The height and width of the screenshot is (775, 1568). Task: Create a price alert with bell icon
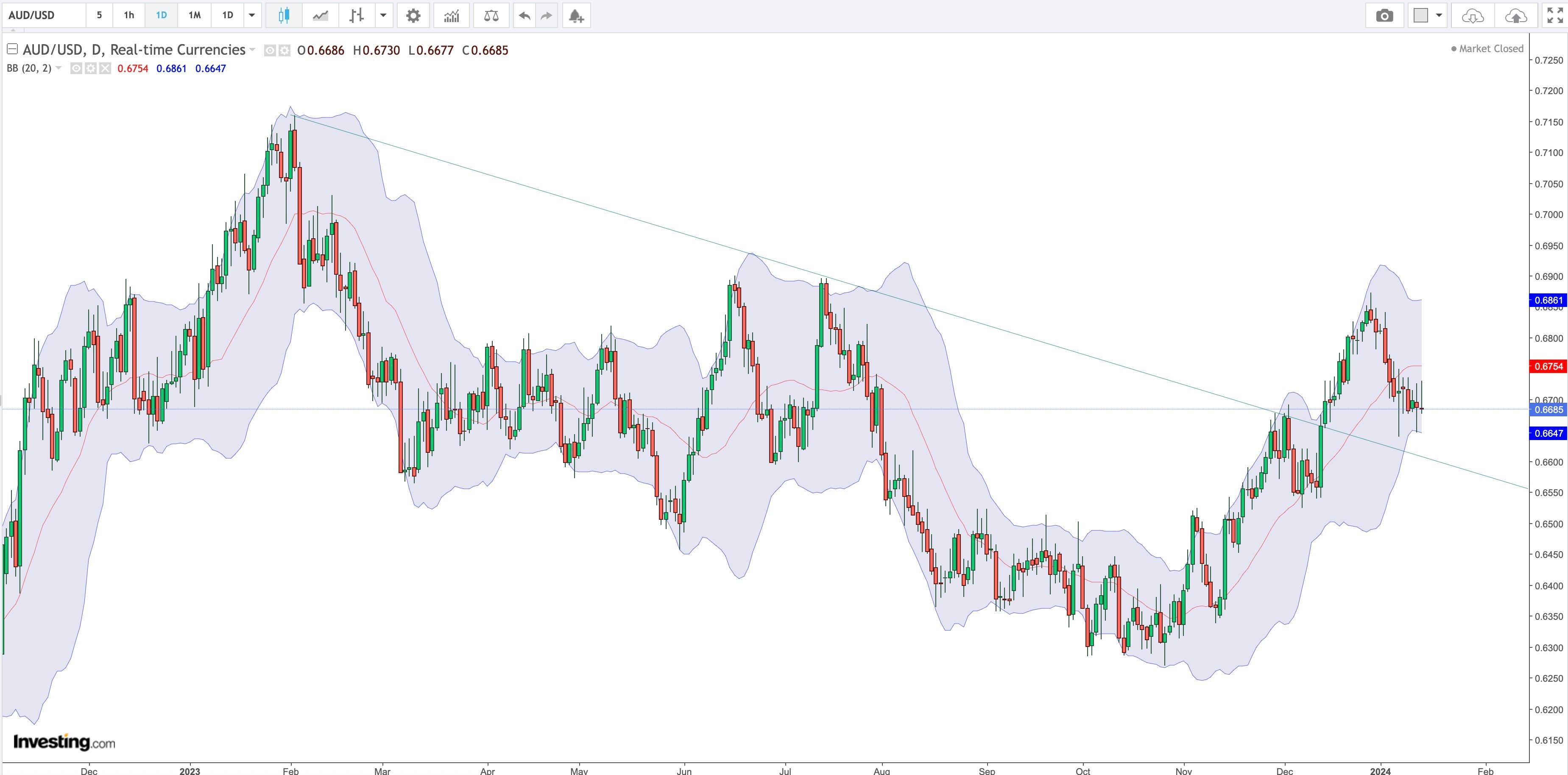coord(576,15)
